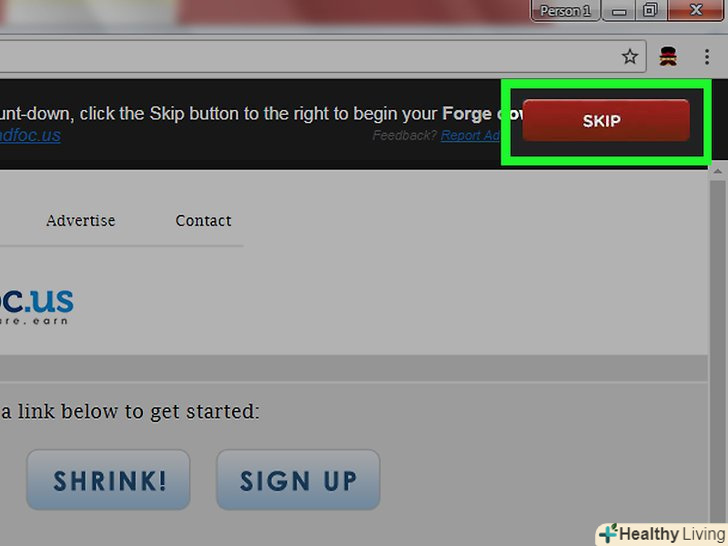Open the Person 1 profile switcher
Viewport: 728px width, 546px height.
click(565, 10)
